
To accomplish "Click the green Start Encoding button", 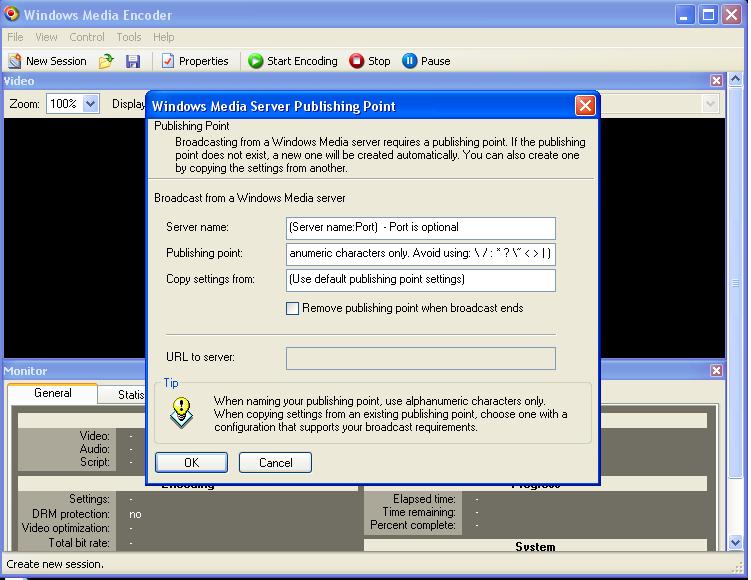I will [x=293, y=61].
